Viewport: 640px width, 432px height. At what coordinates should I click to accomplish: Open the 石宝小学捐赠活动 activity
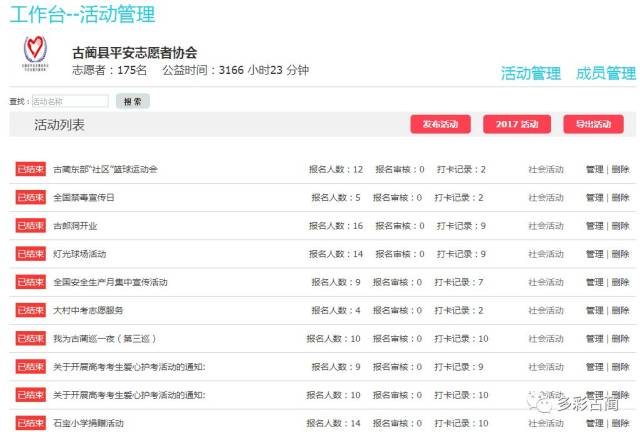(x=88, y=423)
